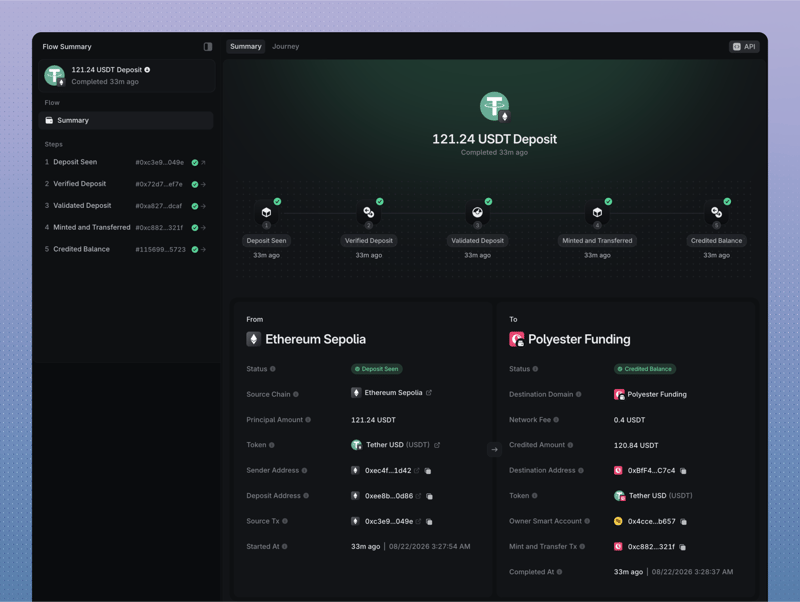This screenshot has width=800, height=602.
Task: Click the #0x72d7...ef7e step hash
Action: coord(159,184)
